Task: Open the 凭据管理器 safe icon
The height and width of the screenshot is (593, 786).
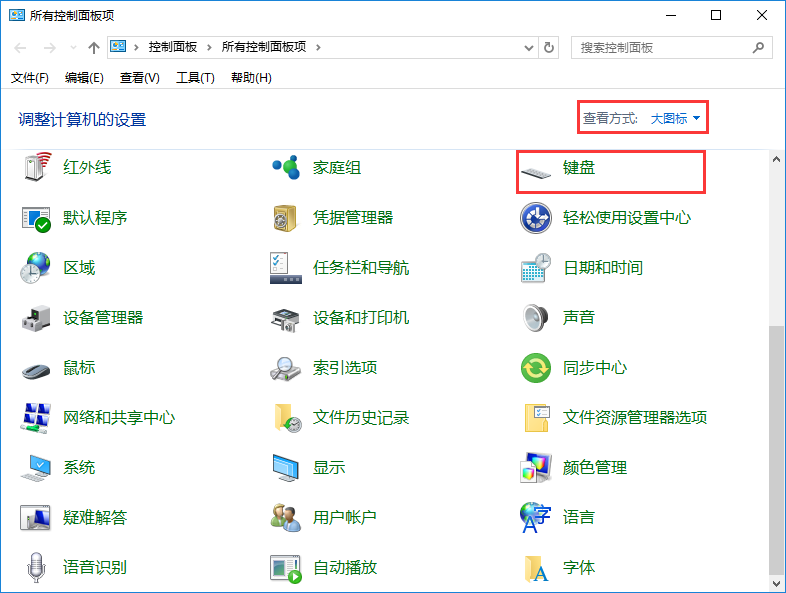Action: [287, 218]
